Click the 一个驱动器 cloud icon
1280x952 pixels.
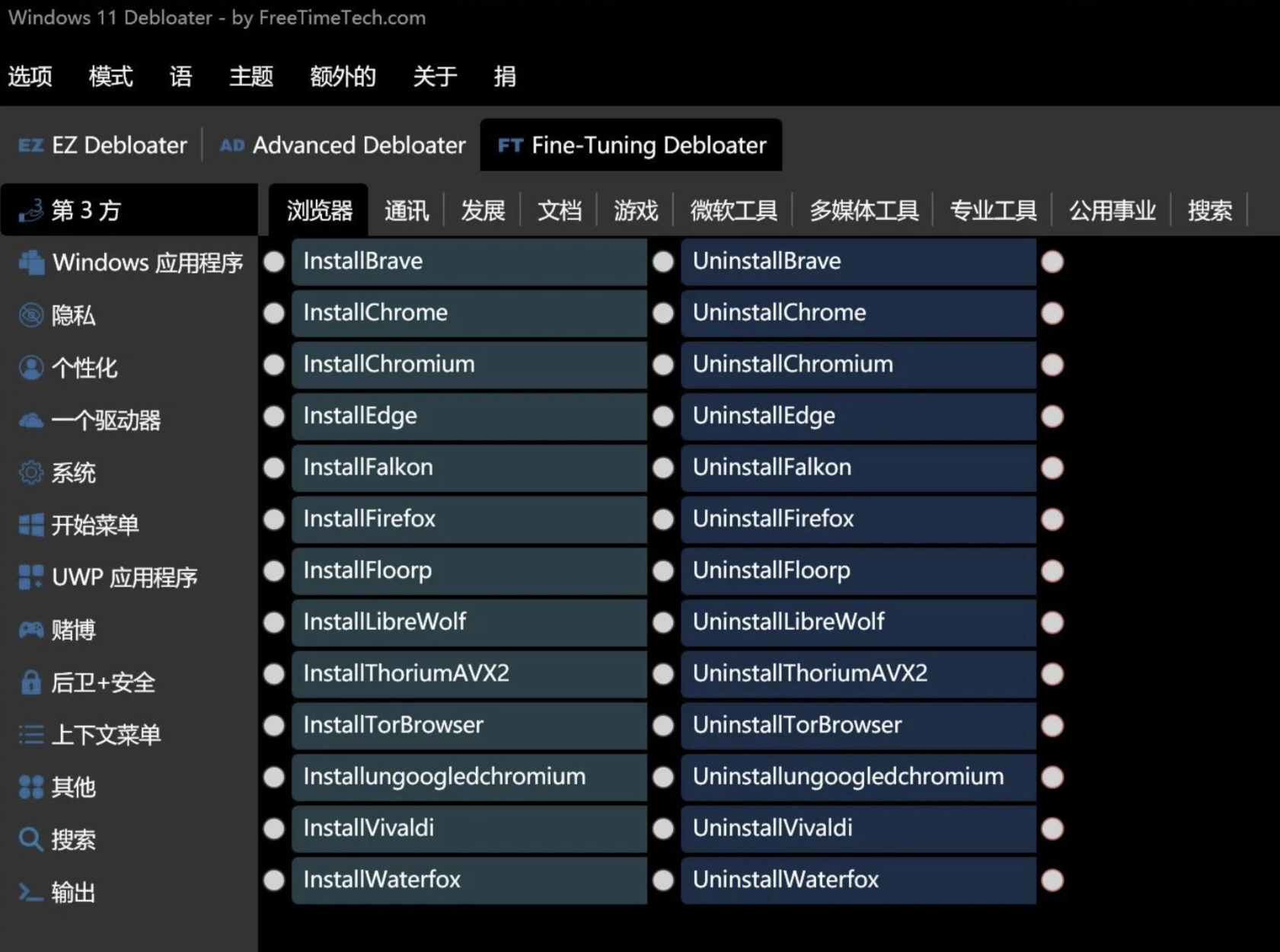[31, 420]
